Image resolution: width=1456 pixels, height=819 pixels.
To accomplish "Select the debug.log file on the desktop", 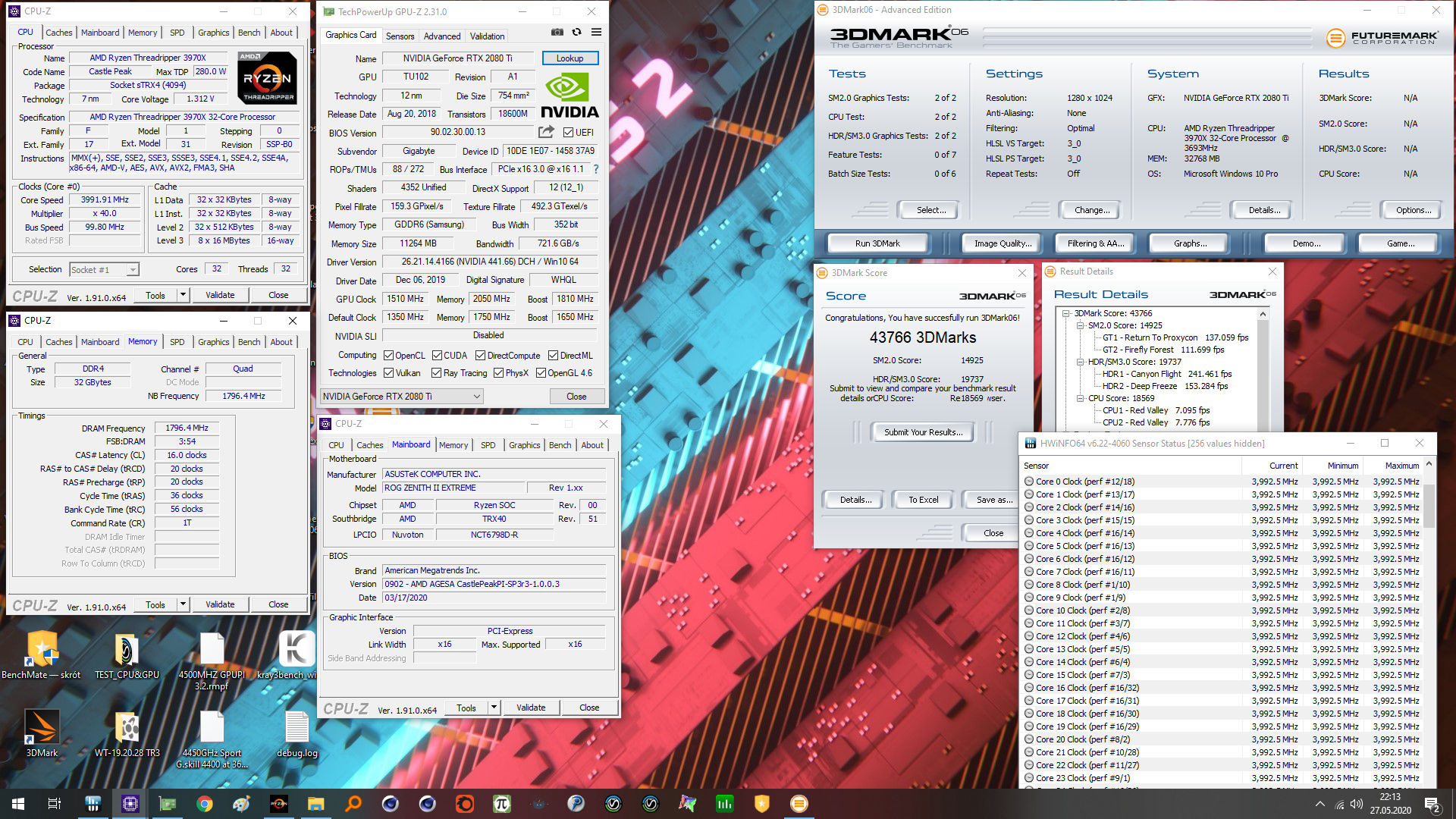I will pos(297,733).
